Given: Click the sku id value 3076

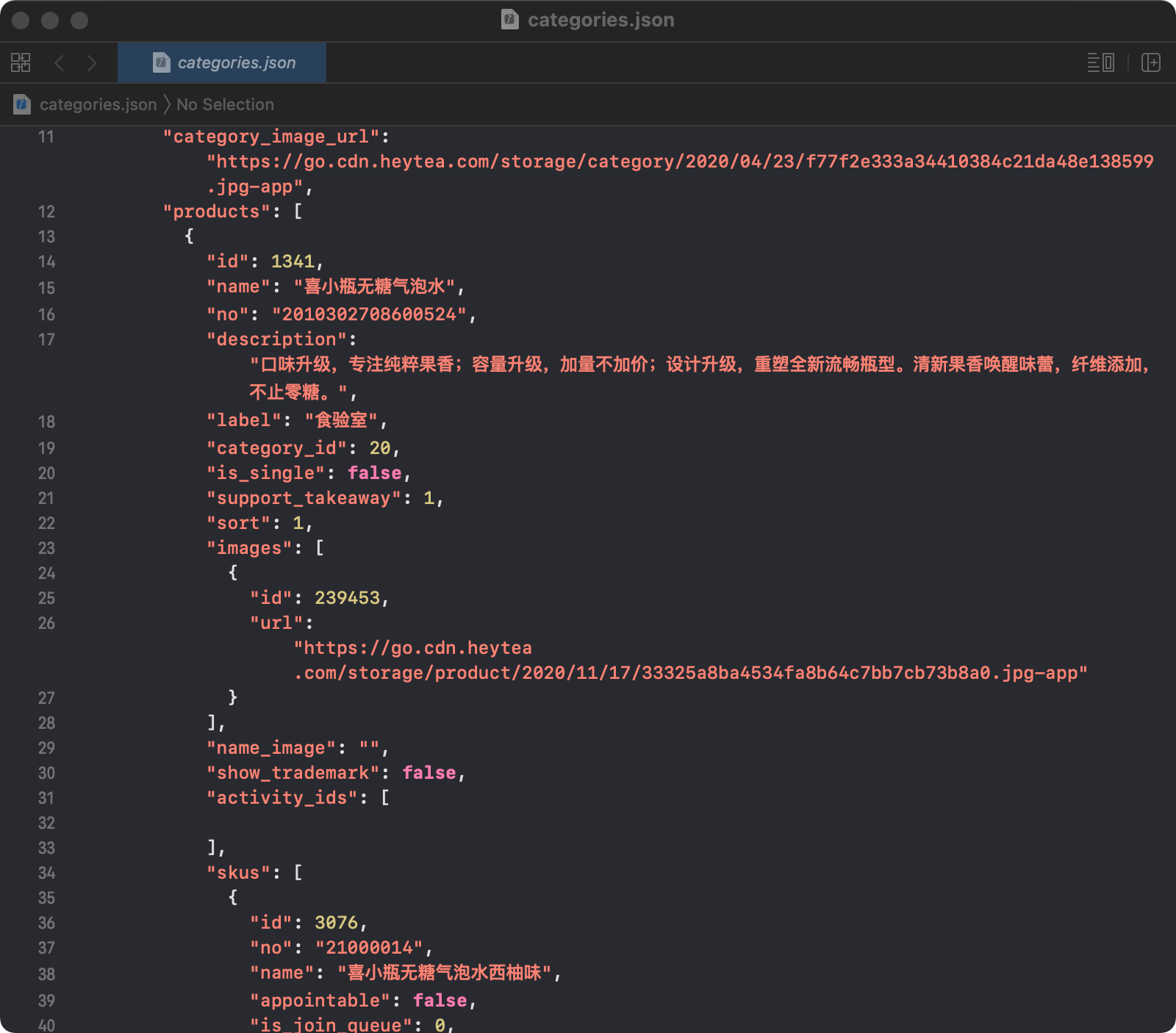Looking at the screenshot, I should coord(336,923).
